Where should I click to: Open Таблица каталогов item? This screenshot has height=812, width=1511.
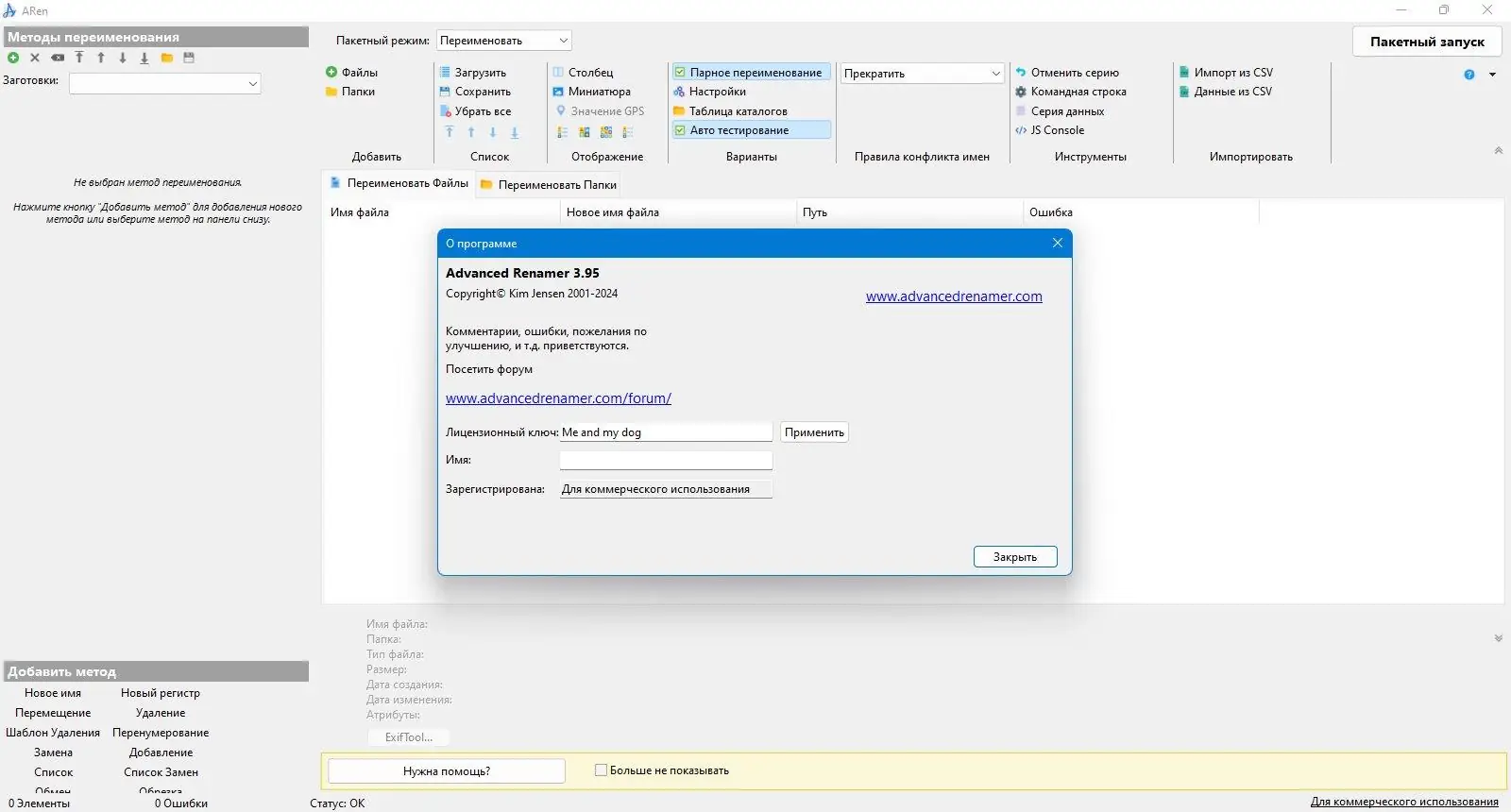[x=730, y=111]
